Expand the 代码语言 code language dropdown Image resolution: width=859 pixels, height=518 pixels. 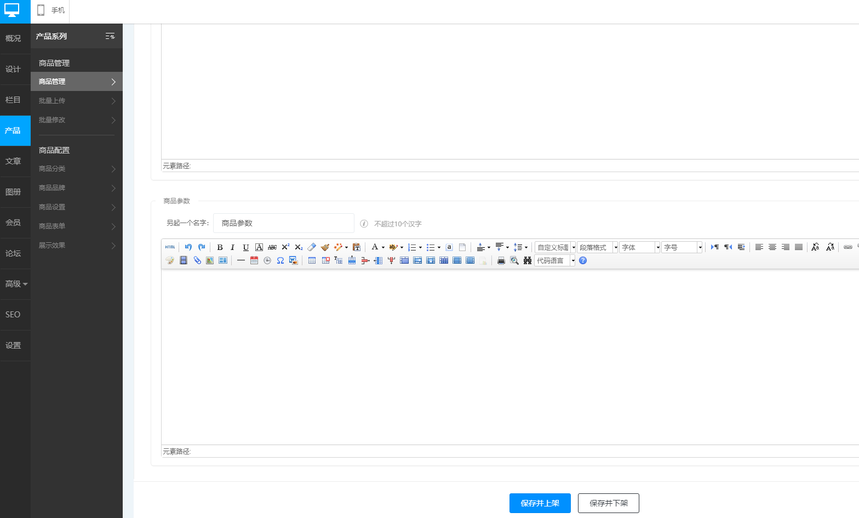coord(555,261)
